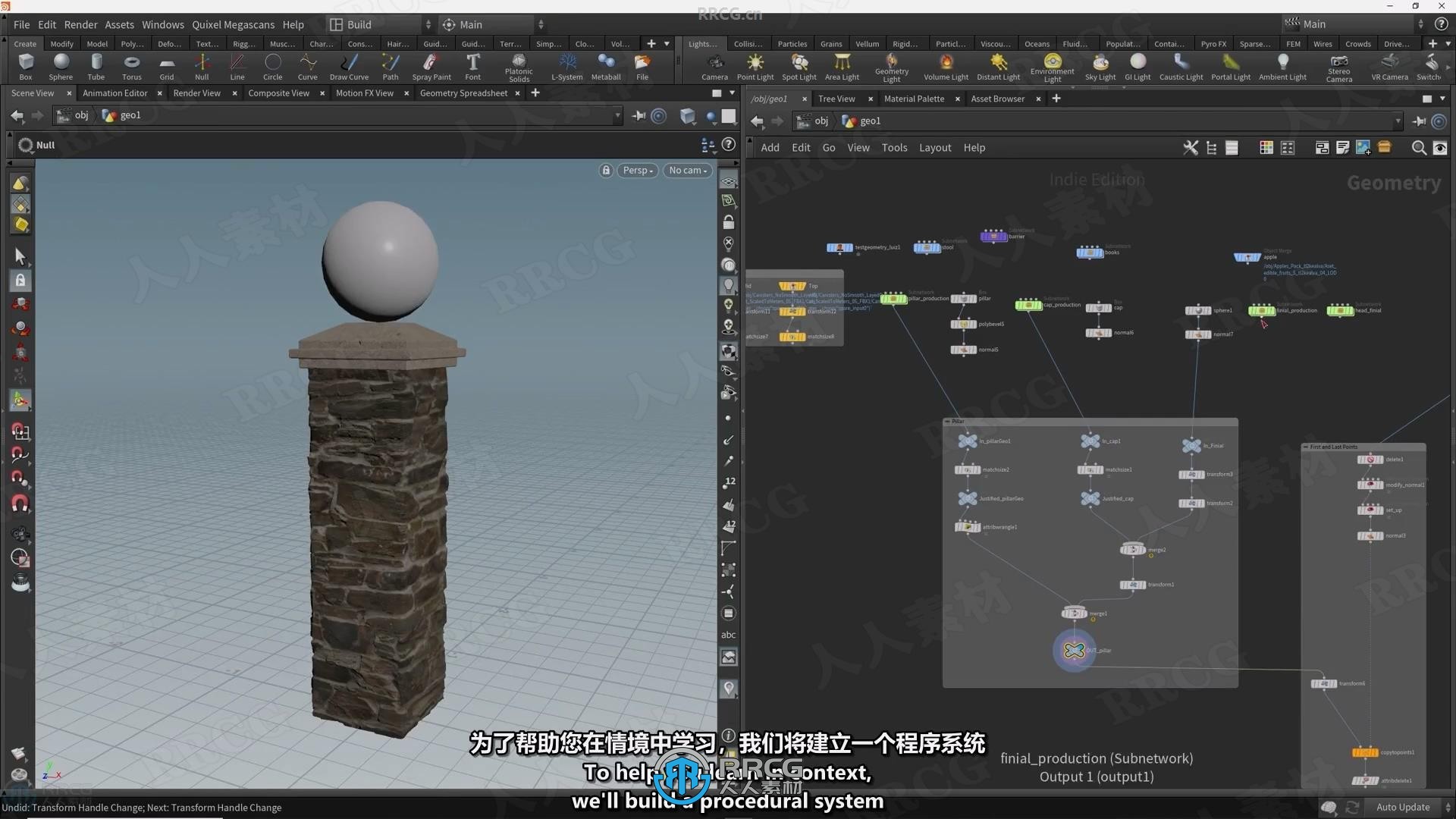Select the Grid shelf tool

point(167,66)
